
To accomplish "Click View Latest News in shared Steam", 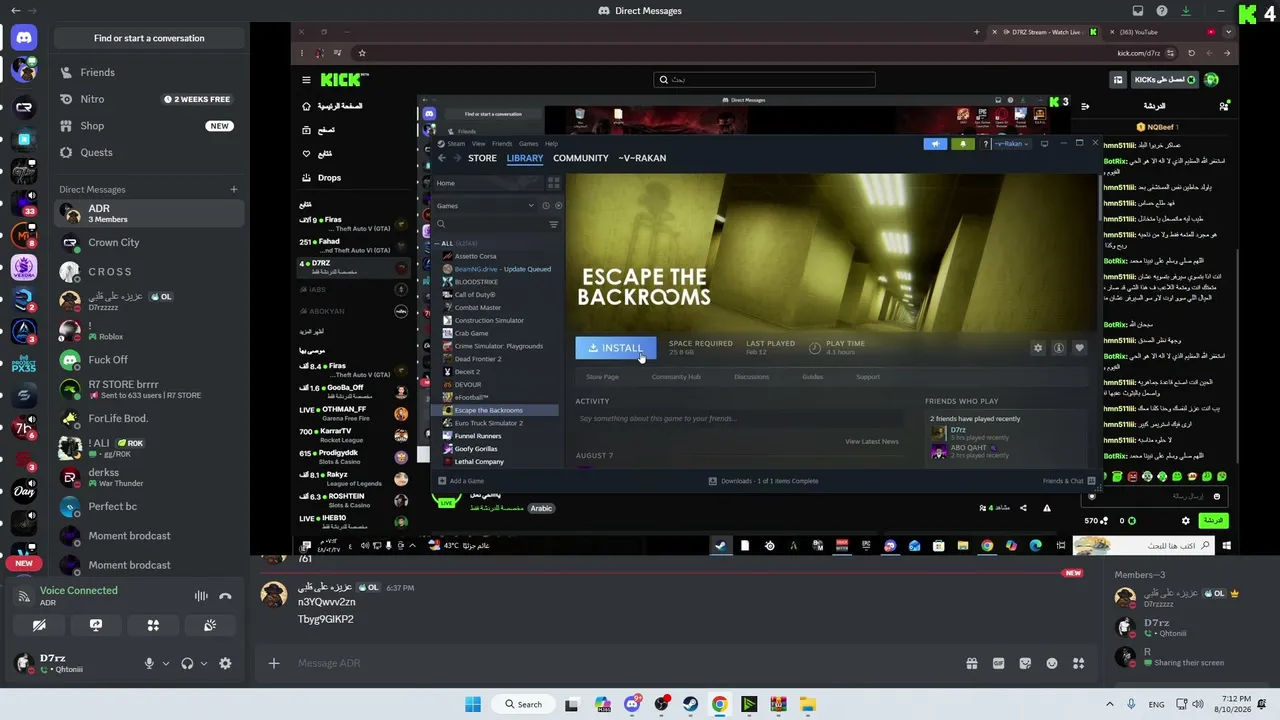I will click(x=872, y=441).
